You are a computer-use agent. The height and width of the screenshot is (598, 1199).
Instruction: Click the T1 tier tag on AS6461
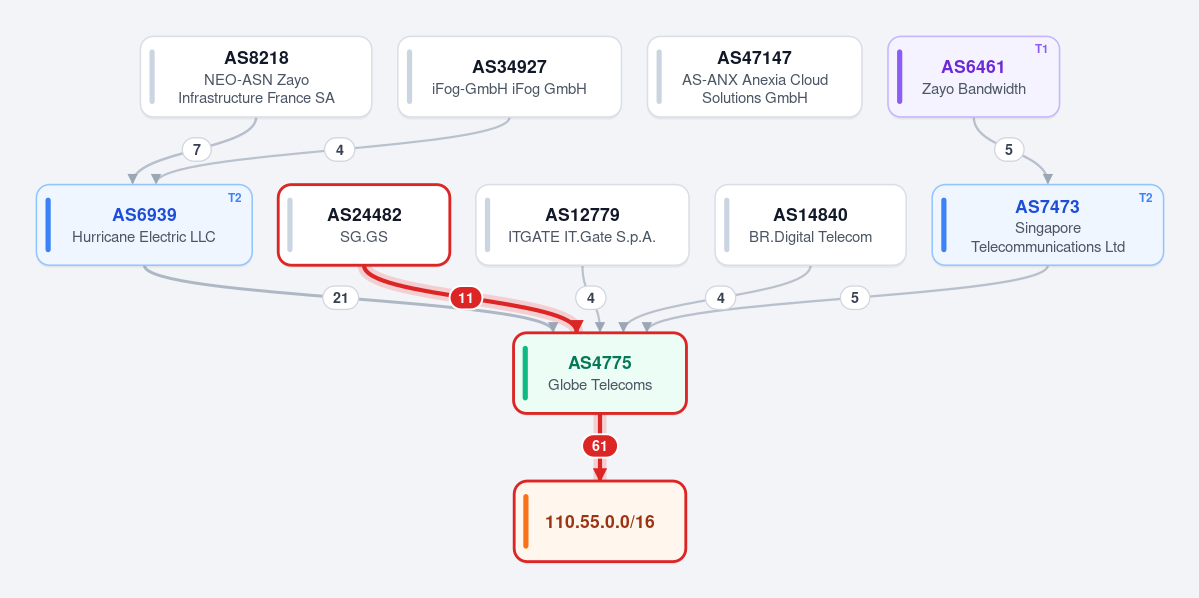1041,49
